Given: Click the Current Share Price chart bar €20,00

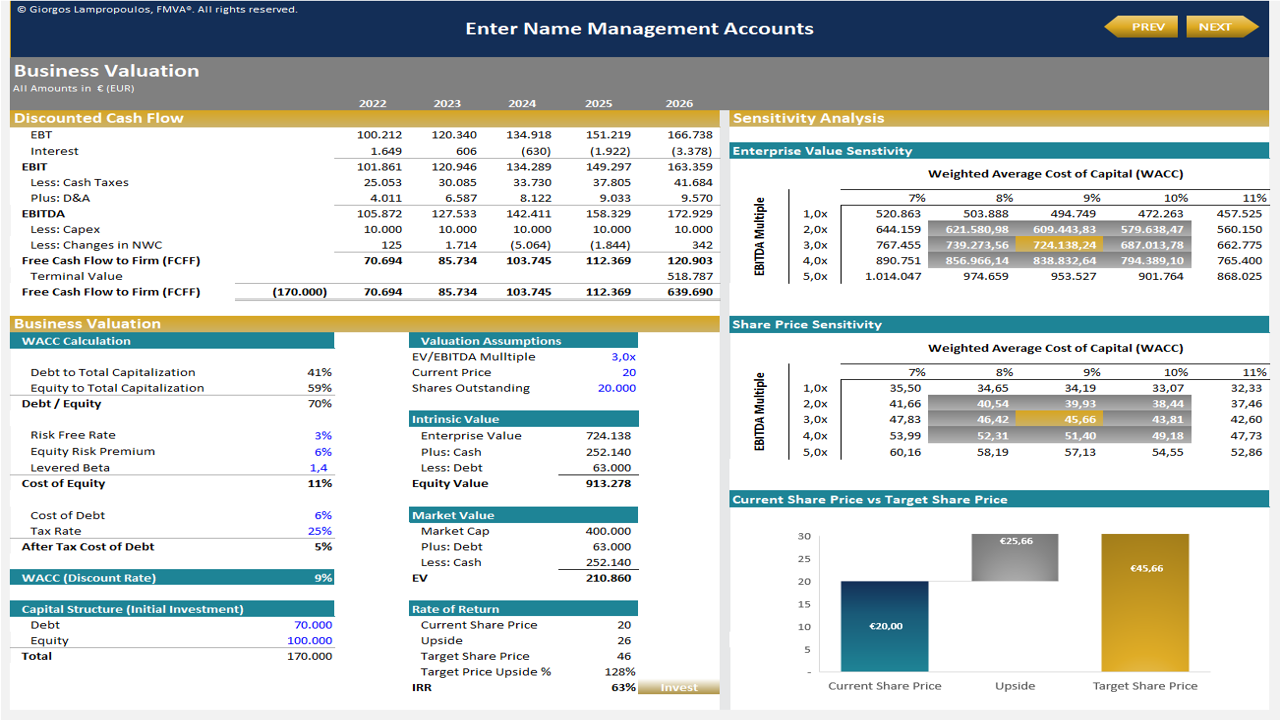Looking at the screenshot, I should click(884, 626).
